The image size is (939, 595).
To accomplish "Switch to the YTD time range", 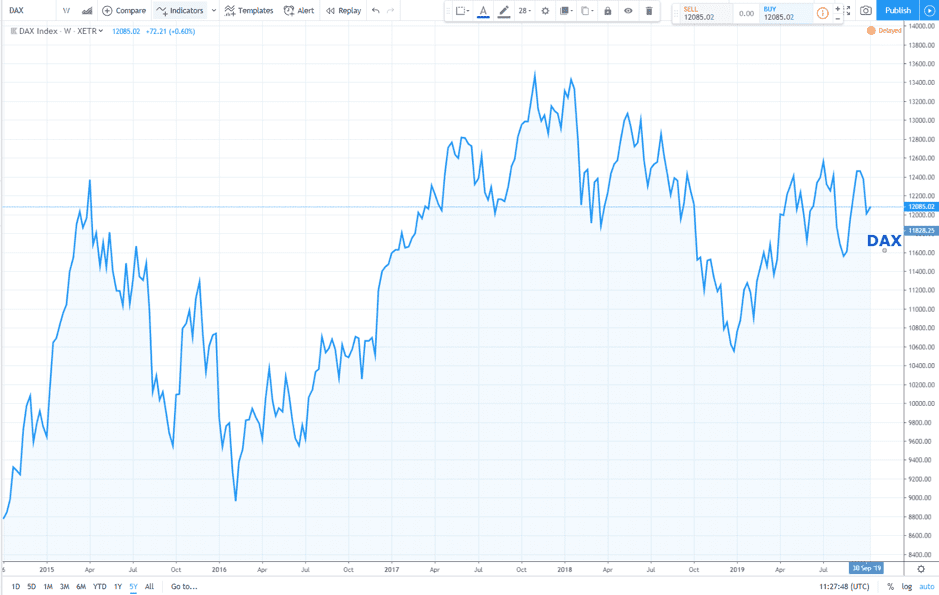I will (99, 587).
